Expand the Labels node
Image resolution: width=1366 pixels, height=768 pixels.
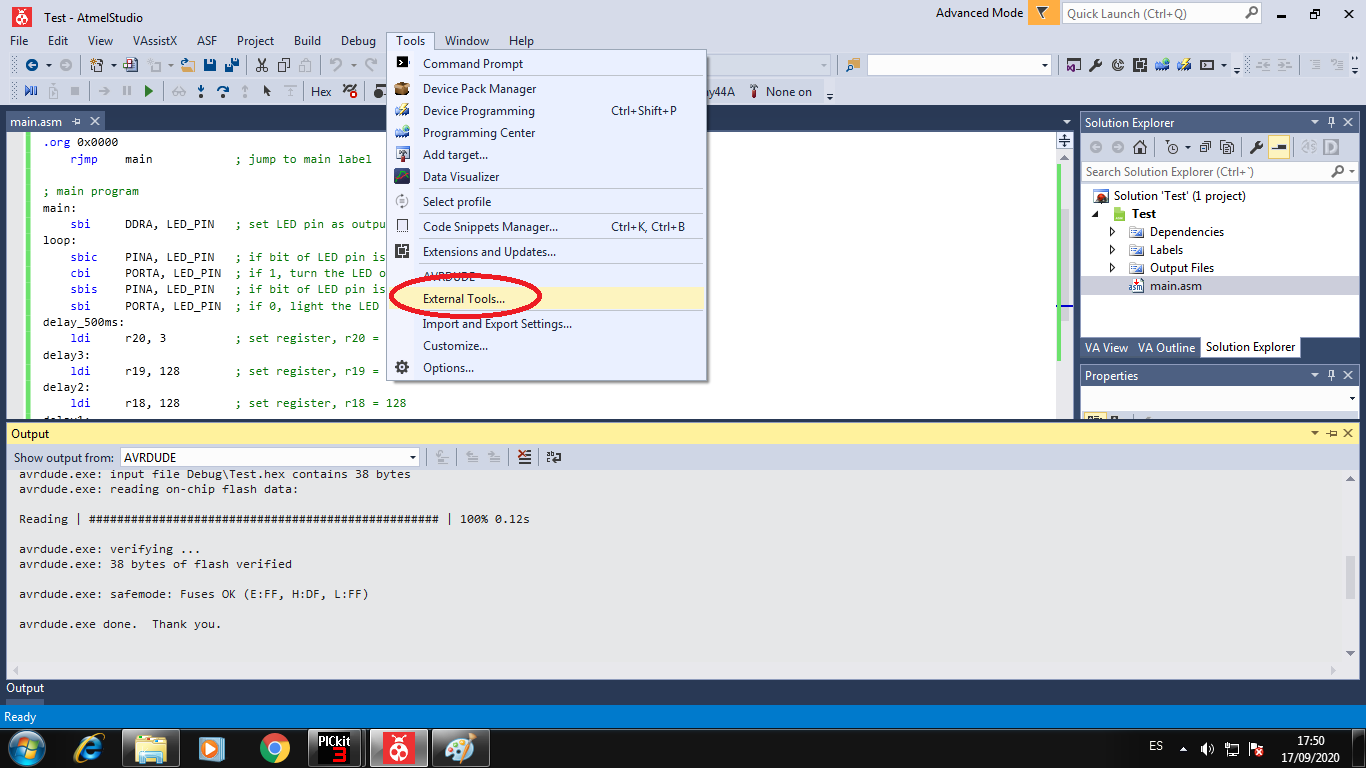[1113, 250]
